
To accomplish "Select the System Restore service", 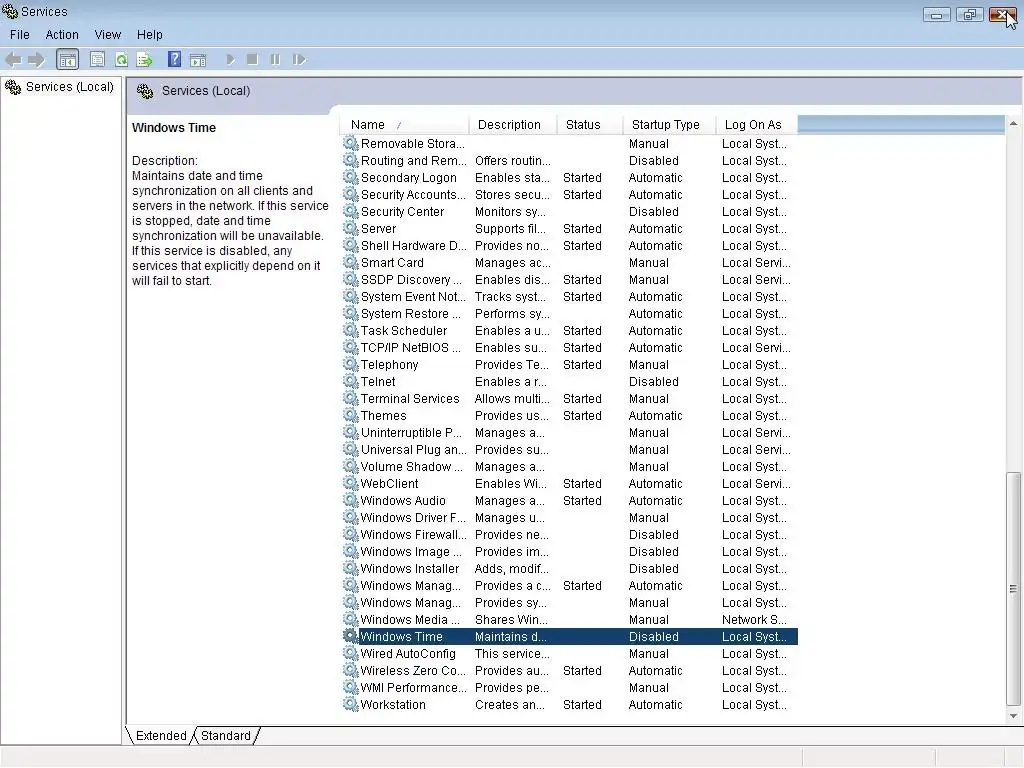I will click(569, 313).
